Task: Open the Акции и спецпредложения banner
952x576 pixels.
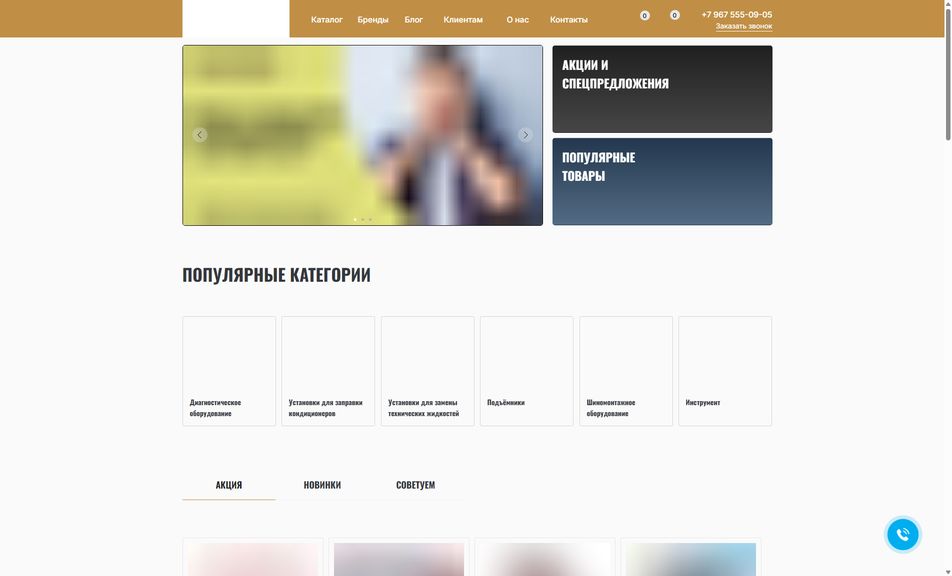Action: point(662,89)
